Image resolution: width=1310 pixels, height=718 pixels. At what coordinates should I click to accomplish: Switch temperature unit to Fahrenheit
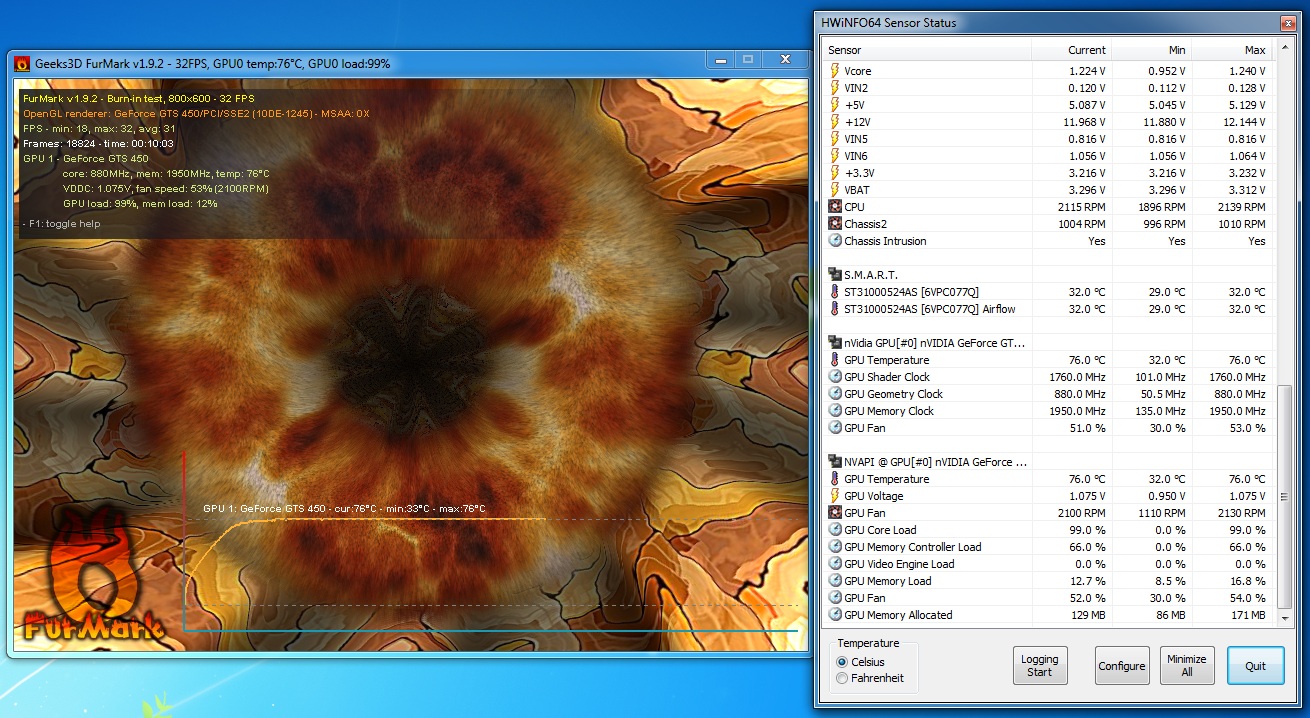842,678
